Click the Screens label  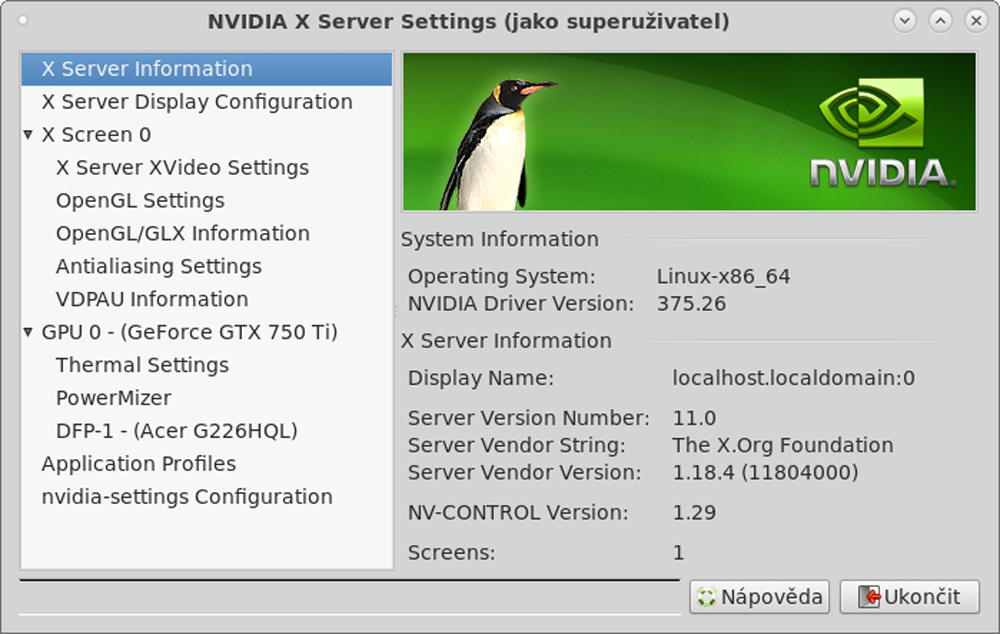(x=452, y=553)
